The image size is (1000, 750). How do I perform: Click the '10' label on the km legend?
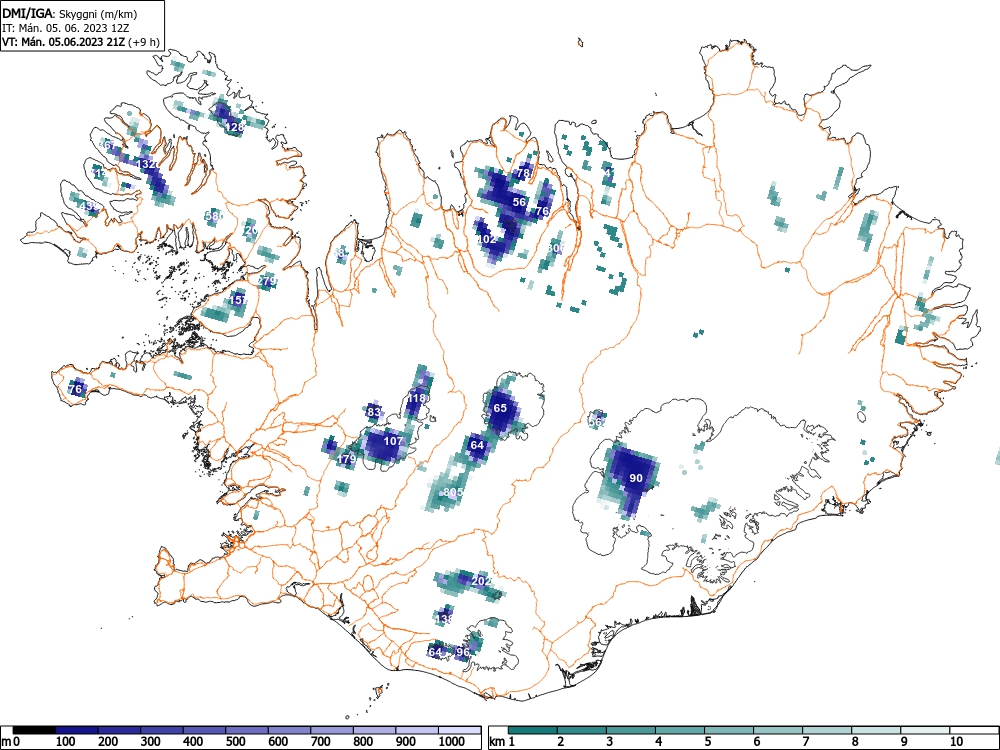[955, 742]
